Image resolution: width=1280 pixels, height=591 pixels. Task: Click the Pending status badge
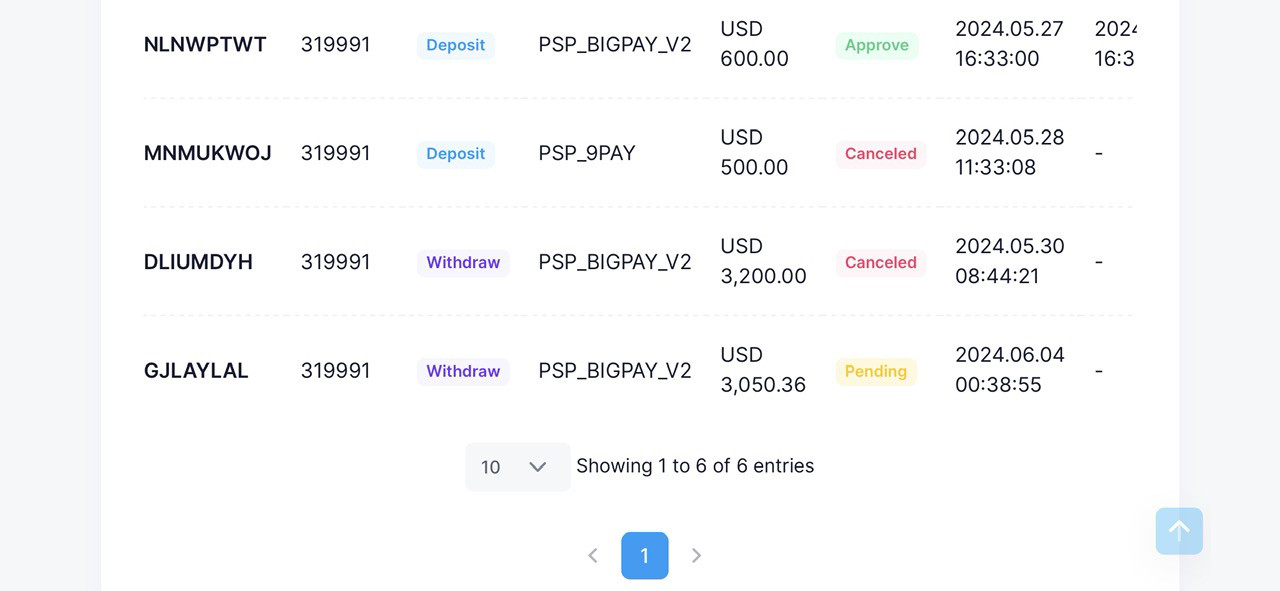click(x=876, y=371)
